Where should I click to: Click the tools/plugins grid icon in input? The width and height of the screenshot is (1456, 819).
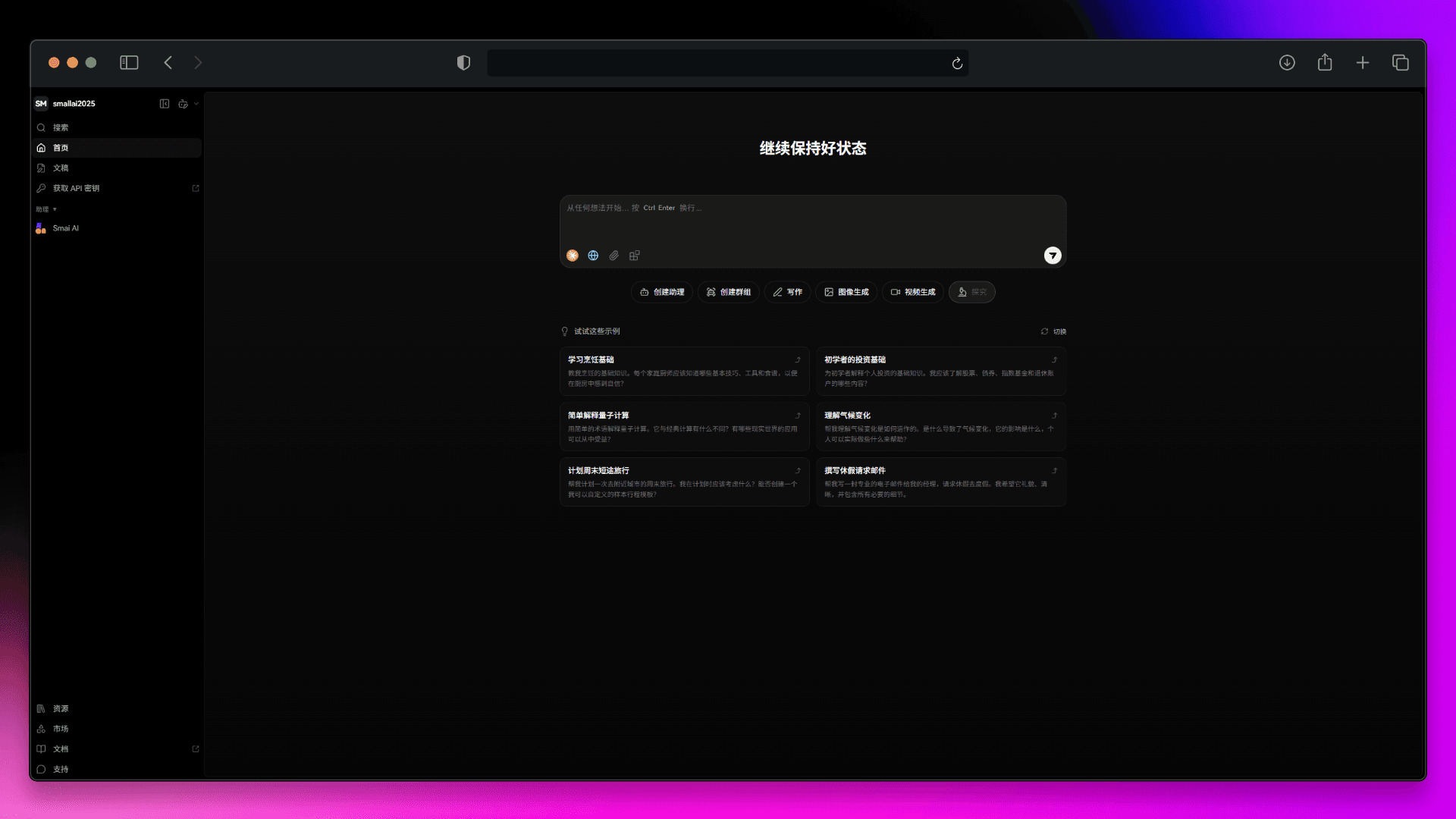click(635, 256)
